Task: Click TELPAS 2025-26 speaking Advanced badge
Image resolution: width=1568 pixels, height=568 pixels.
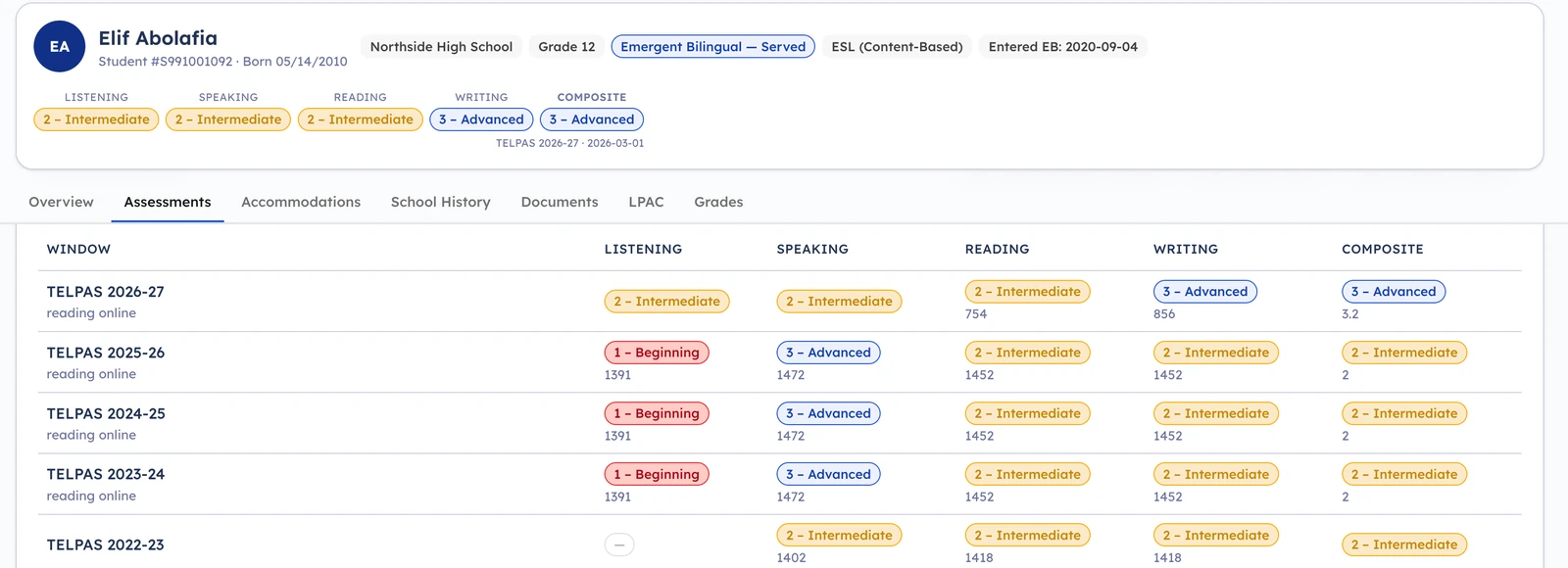Action: click(x=828, y=353)
